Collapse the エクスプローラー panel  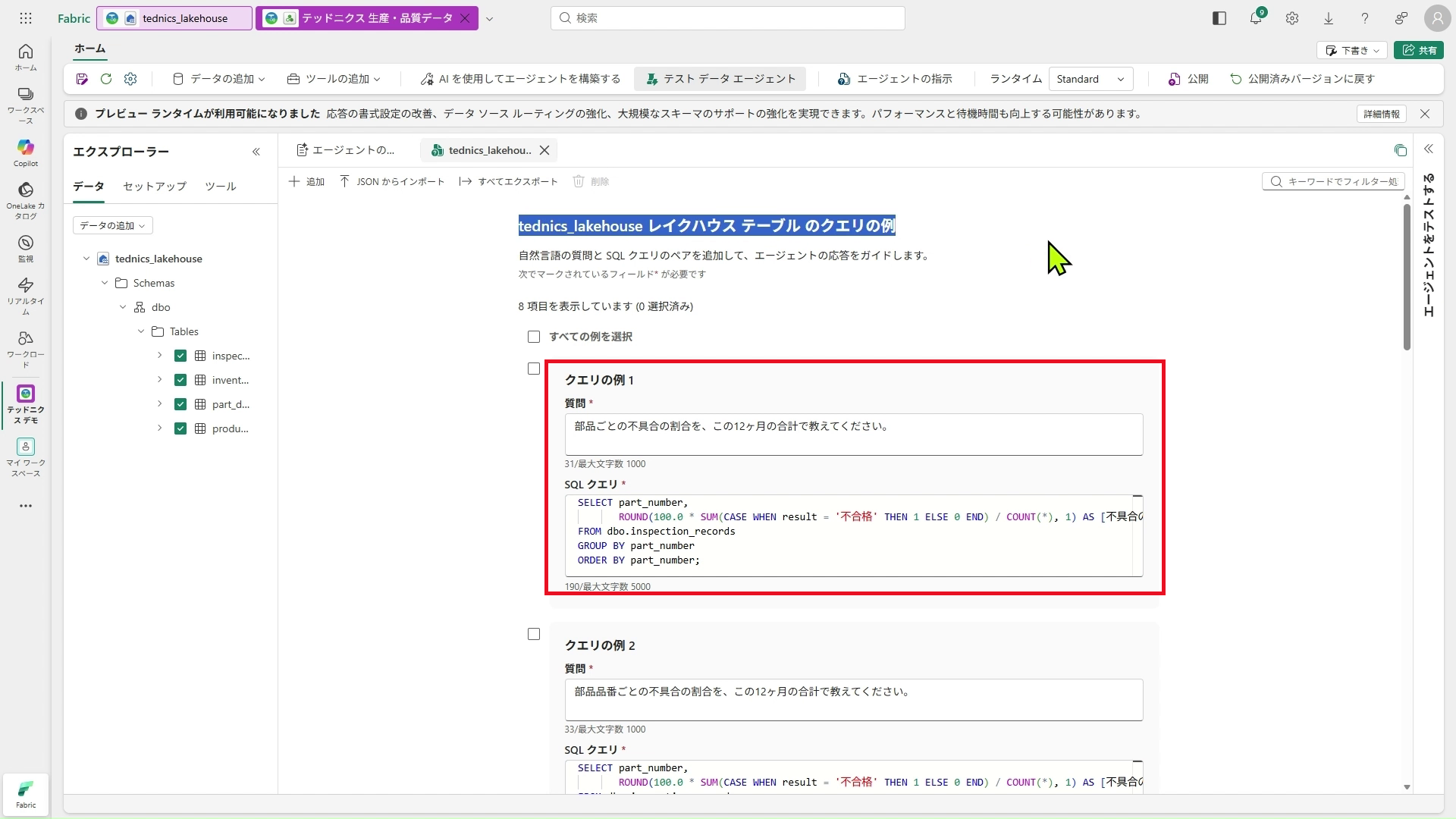pos(256,152)
